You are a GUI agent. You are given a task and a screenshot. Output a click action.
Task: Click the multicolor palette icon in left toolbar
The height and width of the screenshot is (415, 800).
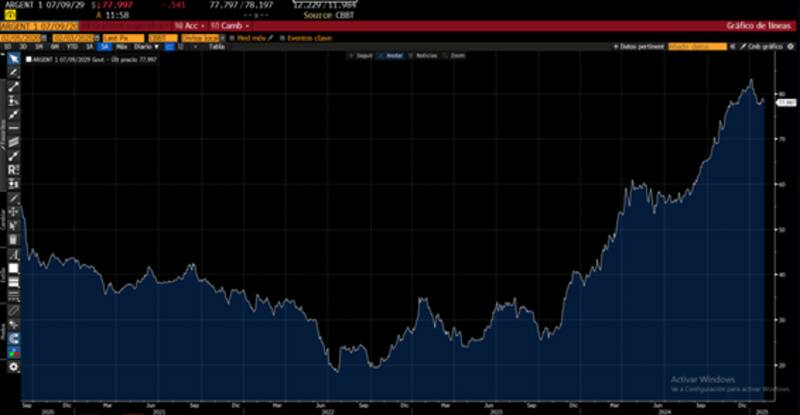click(14, 353)
